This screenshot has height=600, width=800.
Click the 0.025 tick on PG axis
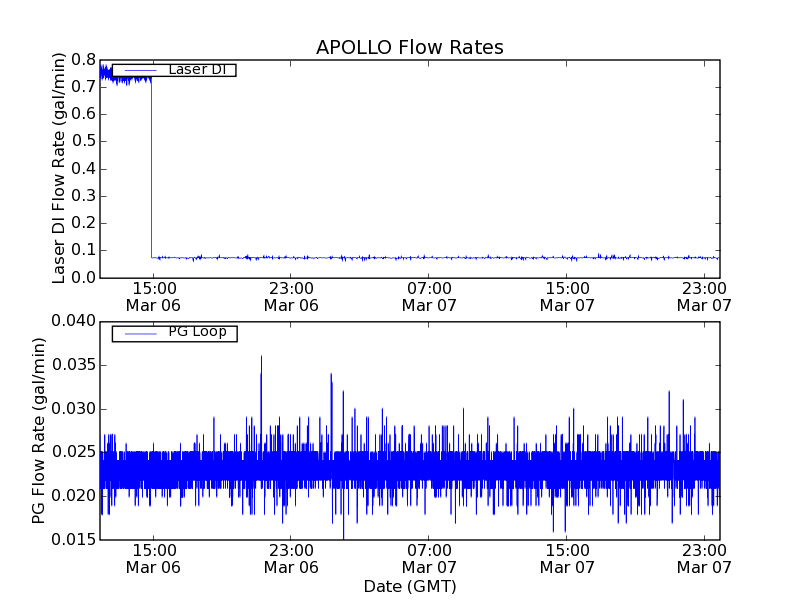73,452
